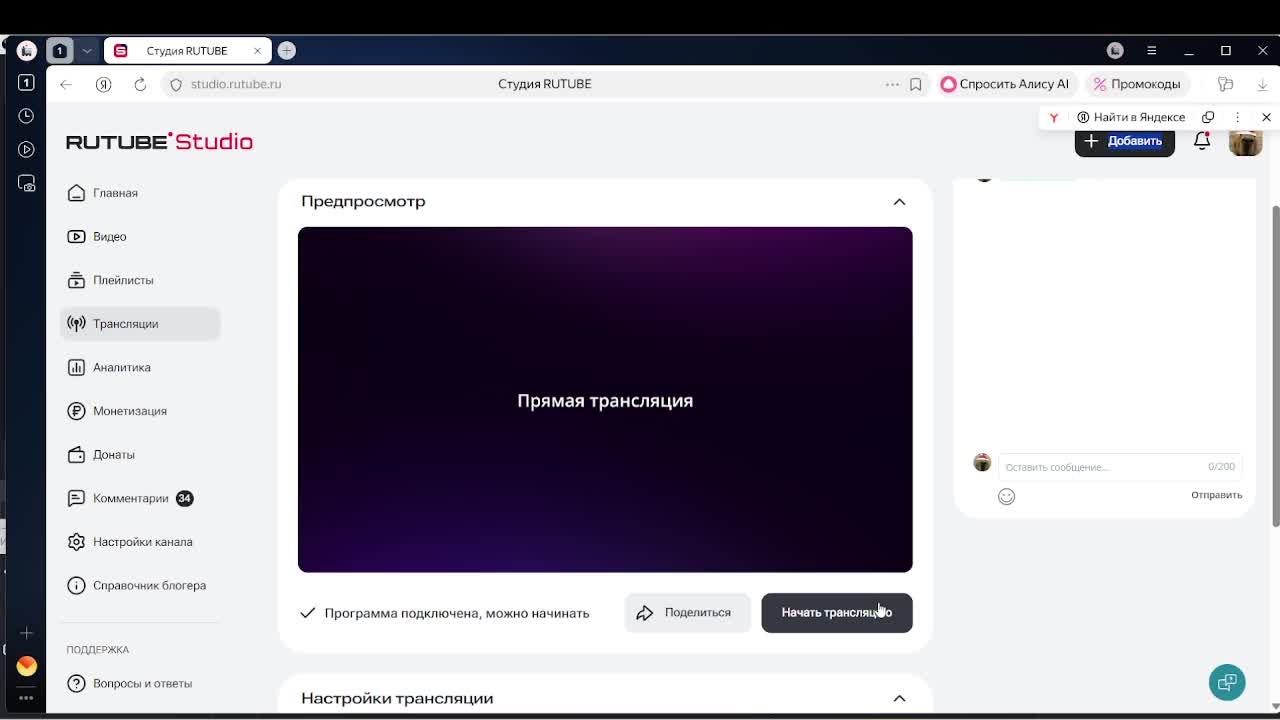Open Комментарии with 34 badge
Screen dimensions: 1280x720
[x=140, y=498]
